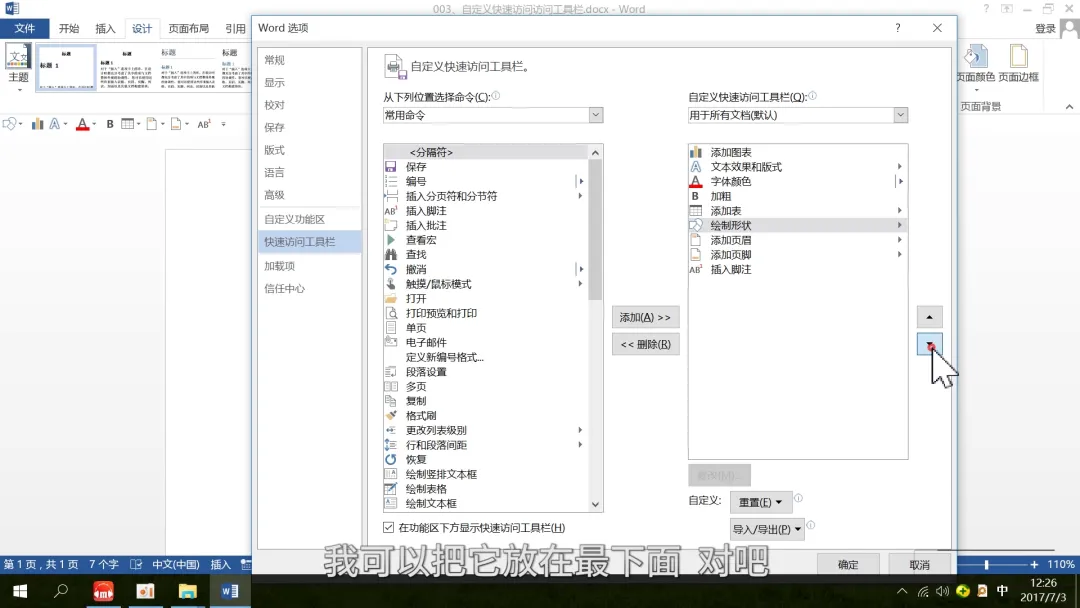Select Add Chart icon in right list

[696, 152]
